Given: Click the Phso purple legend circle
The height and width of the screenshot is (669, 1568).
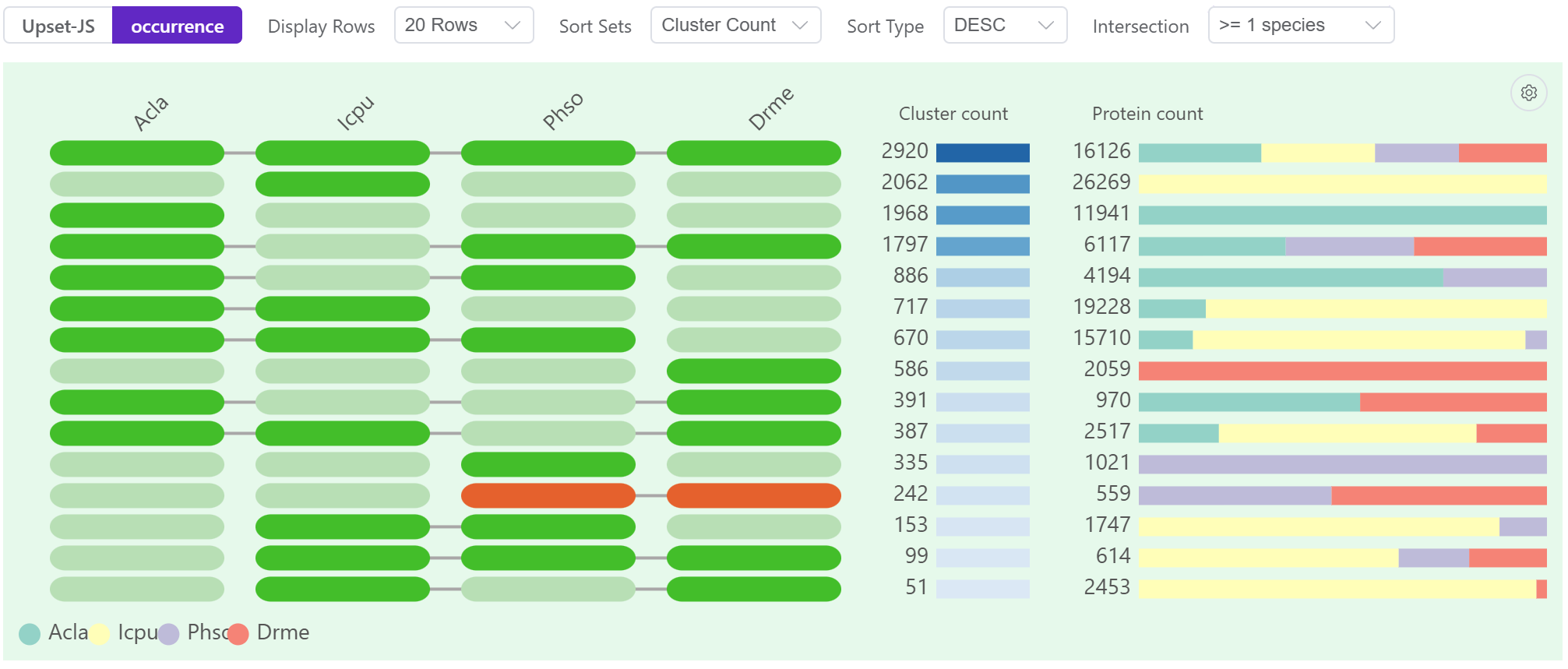Looking at the screenshot, I should point(168,634).
